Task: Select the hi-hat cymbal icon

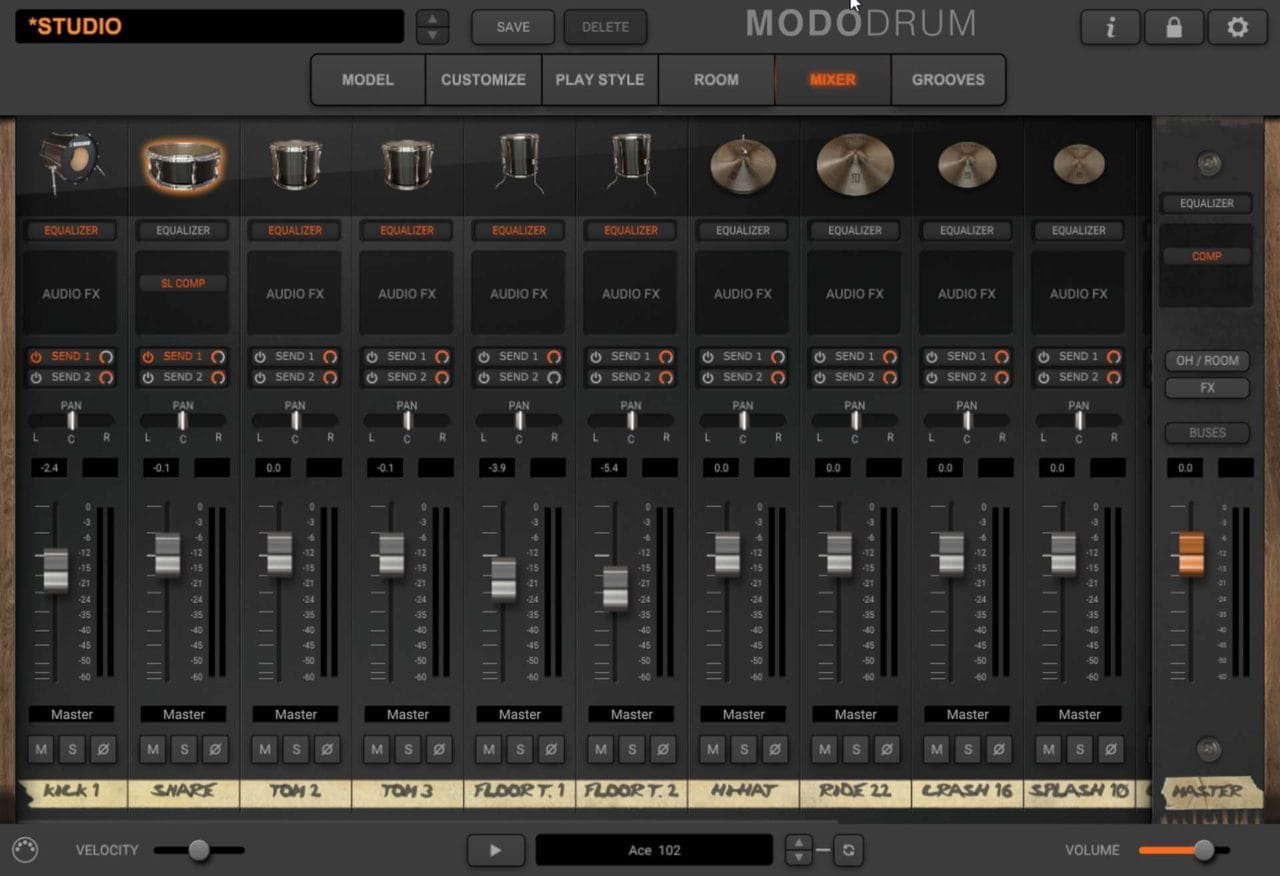Action: [743, 165]
